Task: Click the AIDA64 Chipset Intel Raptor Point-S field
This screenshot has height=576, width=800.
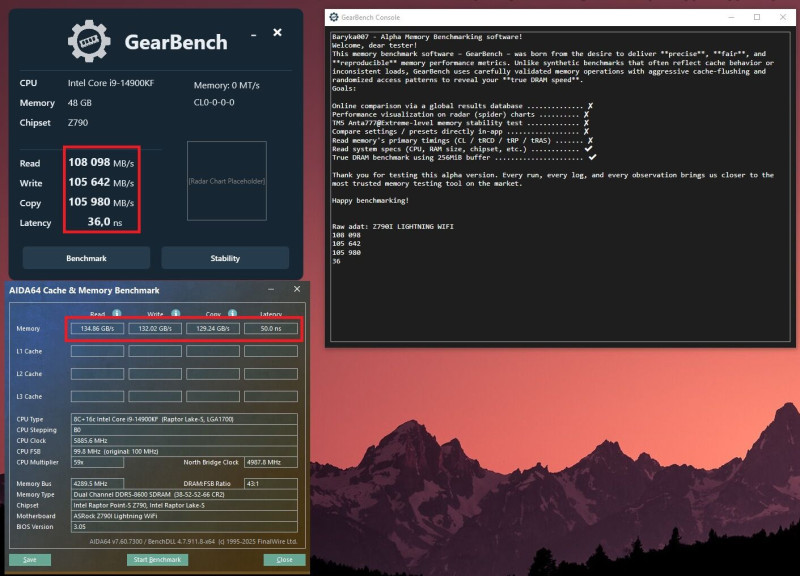Action: (184, 505)
